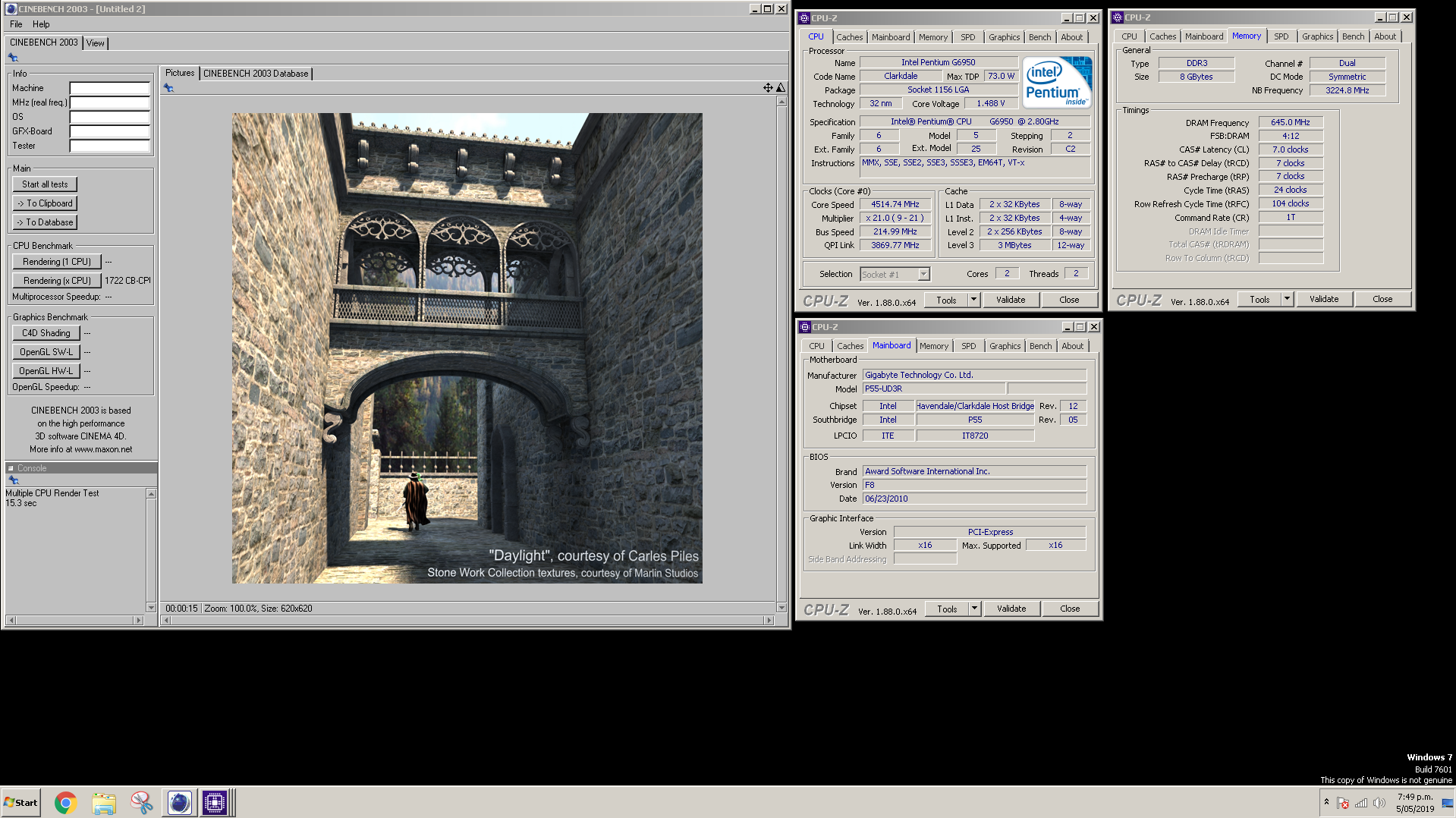This screenshot has height=818, width=1456.
Task: Click the network signal tray icon
Action: point(1361,803)
